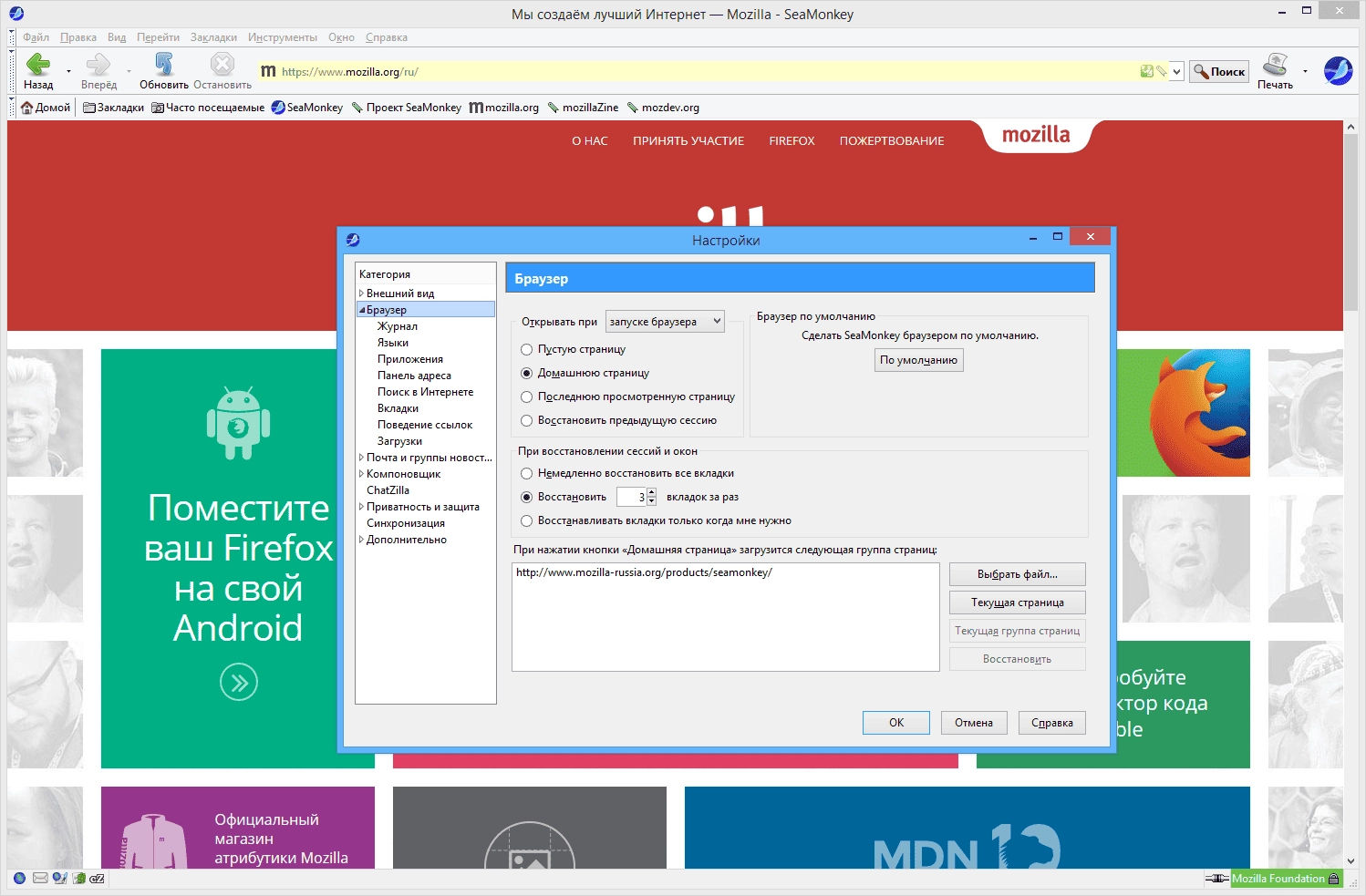Open the Закладки bookmarks folder
The image size is (1366, 896).
(113, 108)
